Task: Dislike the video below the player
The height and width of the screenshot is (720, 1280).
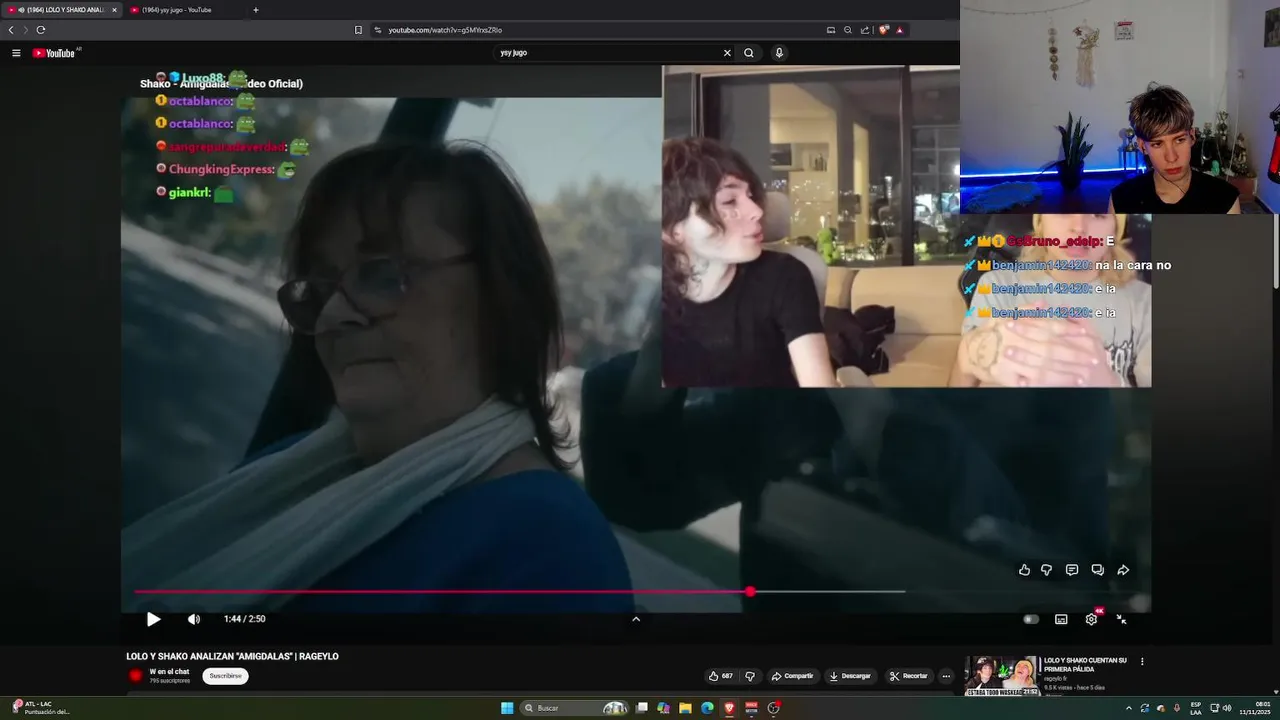Action: 750,676
